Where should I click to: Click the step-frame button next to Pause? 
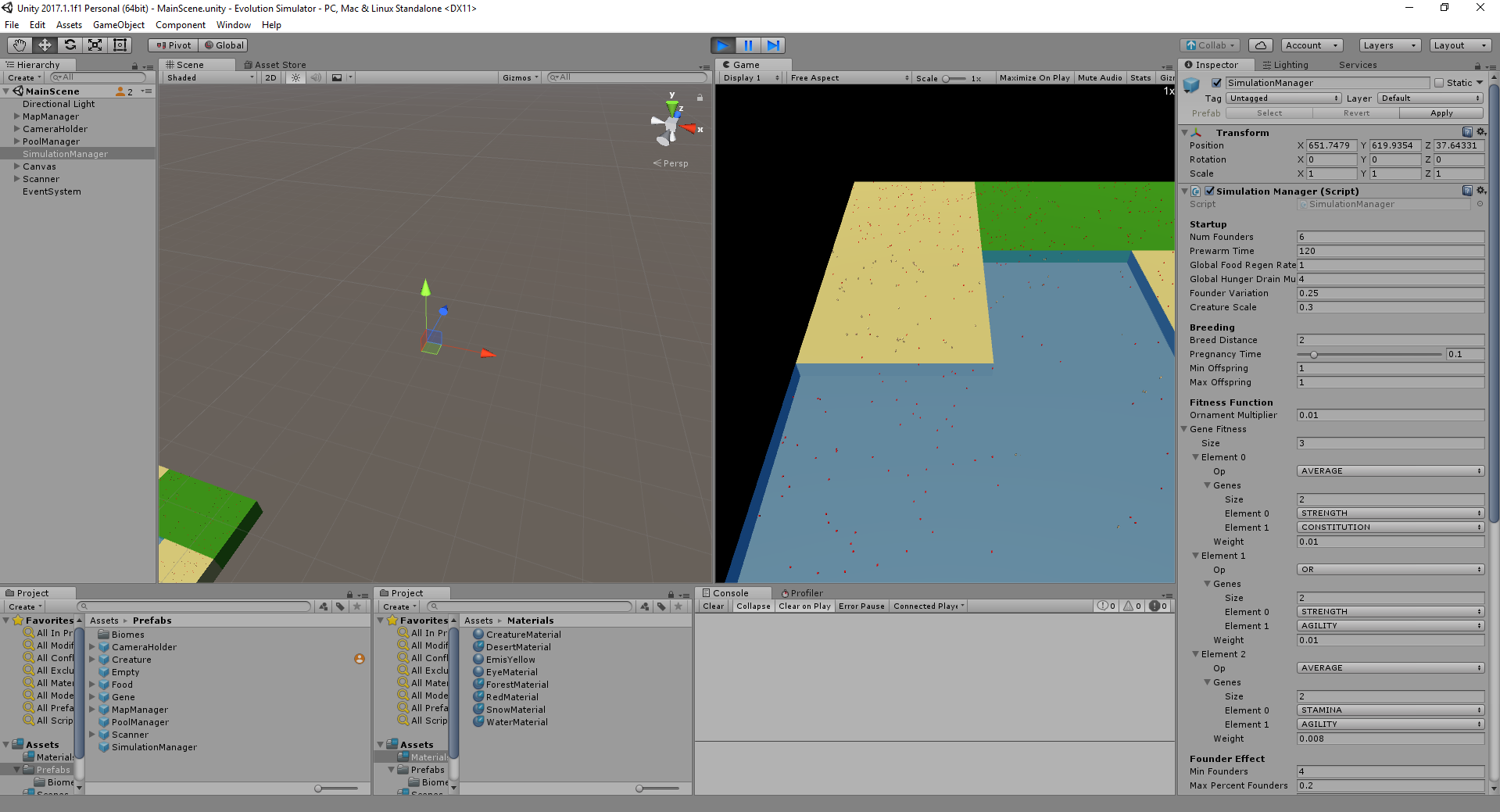click(x=773, y=45)
